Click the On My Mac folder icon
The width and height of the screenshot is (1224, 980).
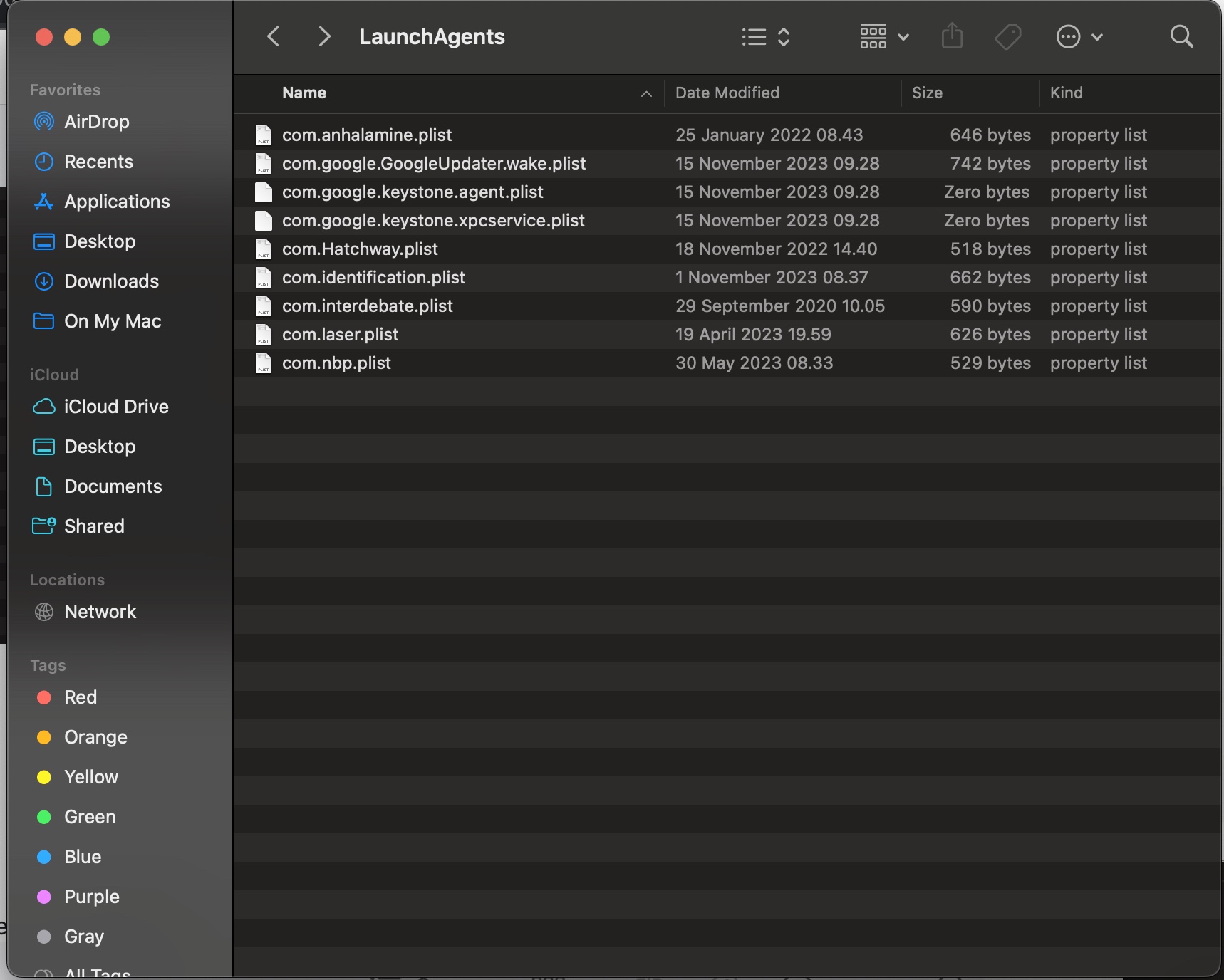pyautogui.click(x=44, y=321)
